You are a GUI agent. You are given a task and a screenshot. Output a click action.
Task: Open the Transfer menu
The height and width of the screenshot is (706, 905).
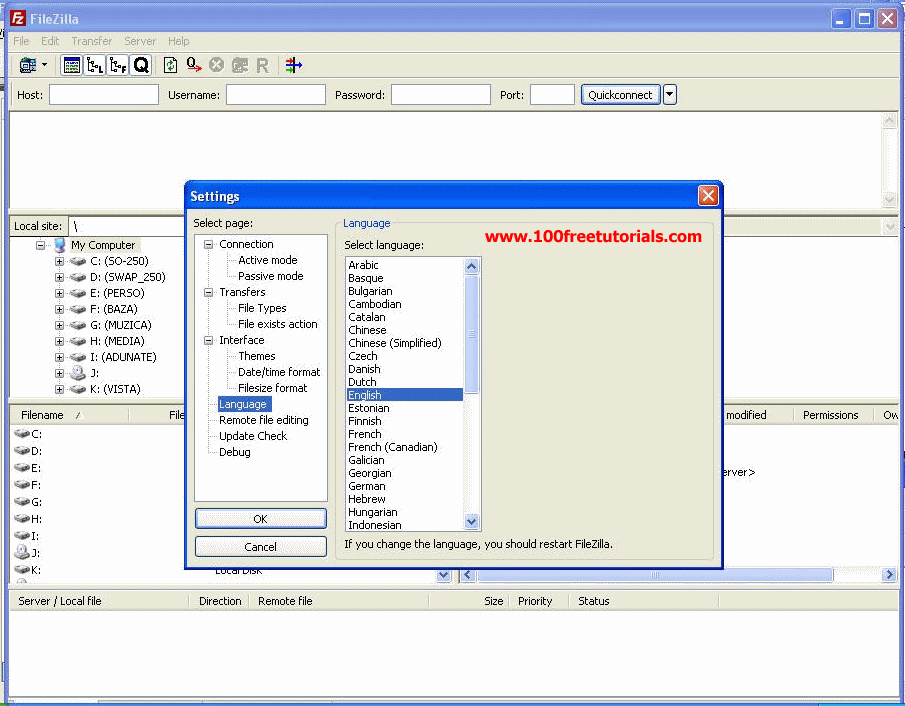point(91,41)
